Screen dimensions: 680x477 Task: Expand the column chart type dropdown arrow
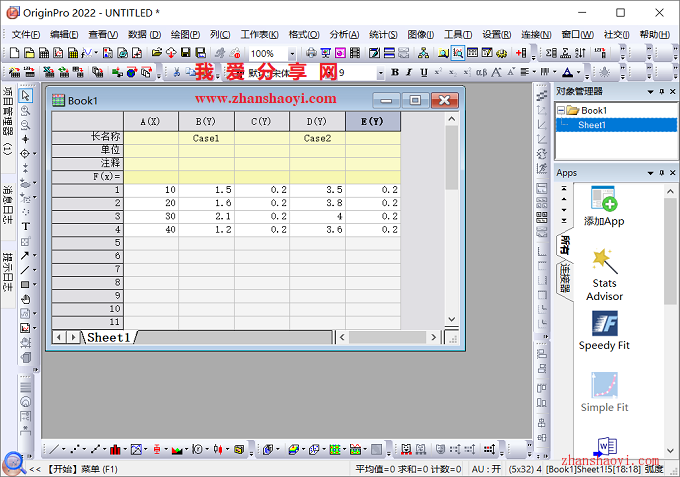click(x=124, y=449)
